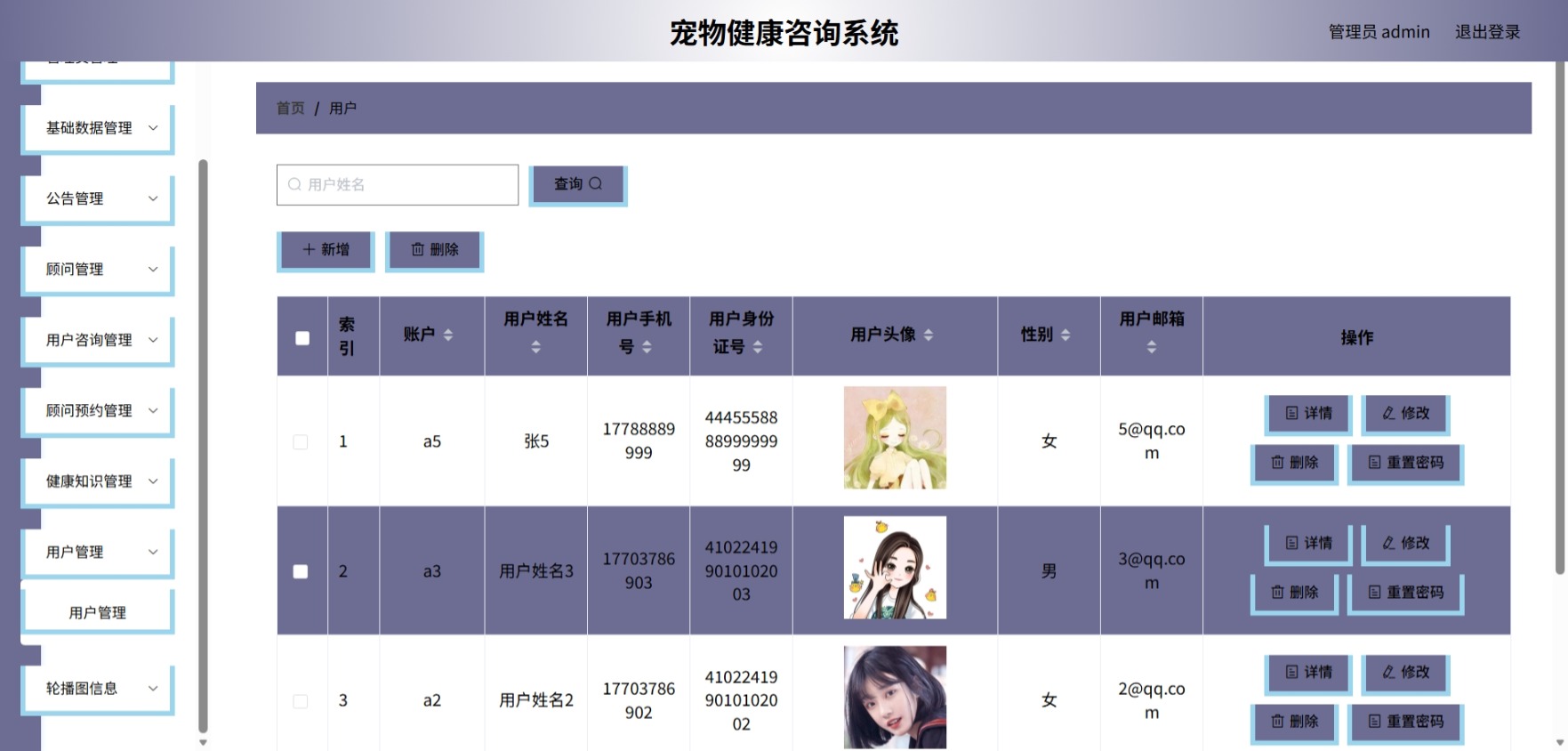Open 详情 for user 张5

[x=1308, y=414]
